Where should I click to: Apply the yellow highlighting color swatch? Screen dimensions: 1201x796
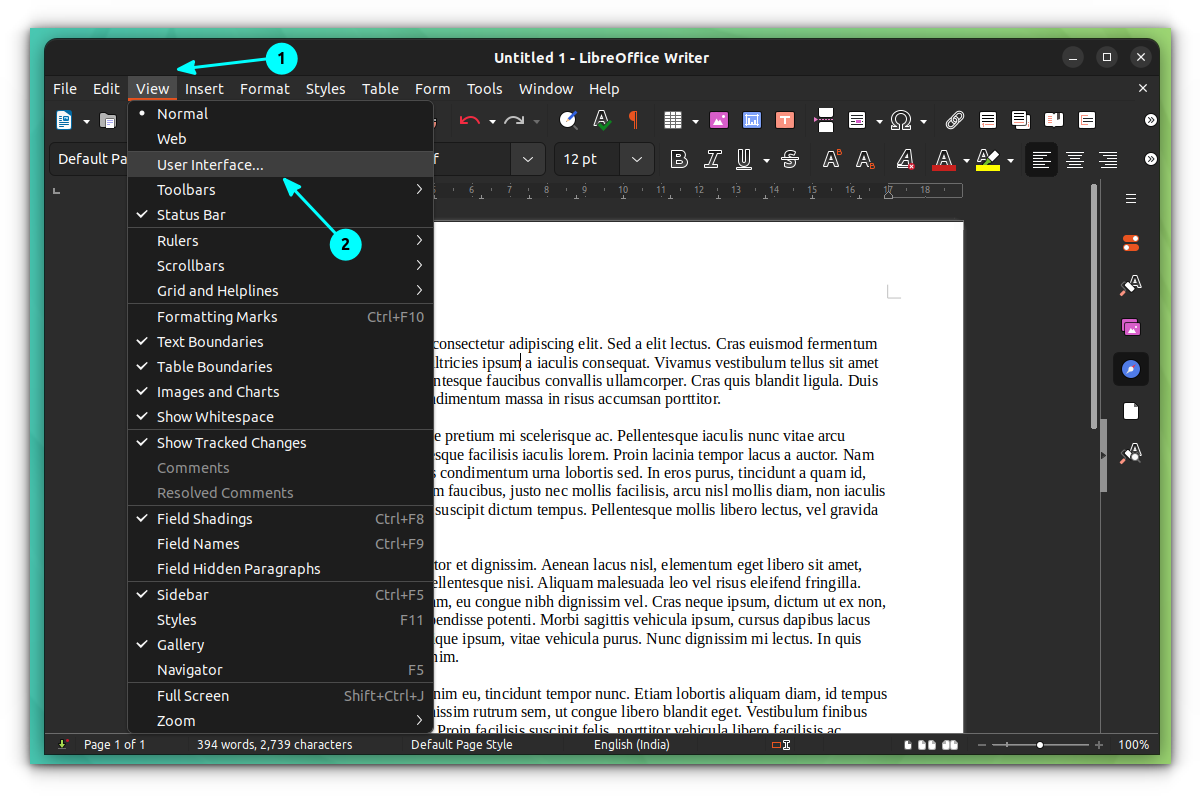point(988,160)
